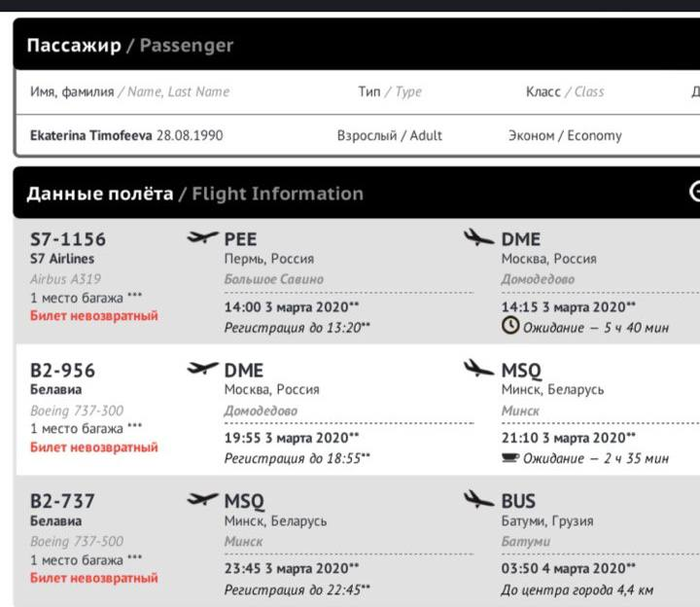The height and width of the screenshot is (607, 700).
Task: Select flight number B2-956
Action: 63,371
